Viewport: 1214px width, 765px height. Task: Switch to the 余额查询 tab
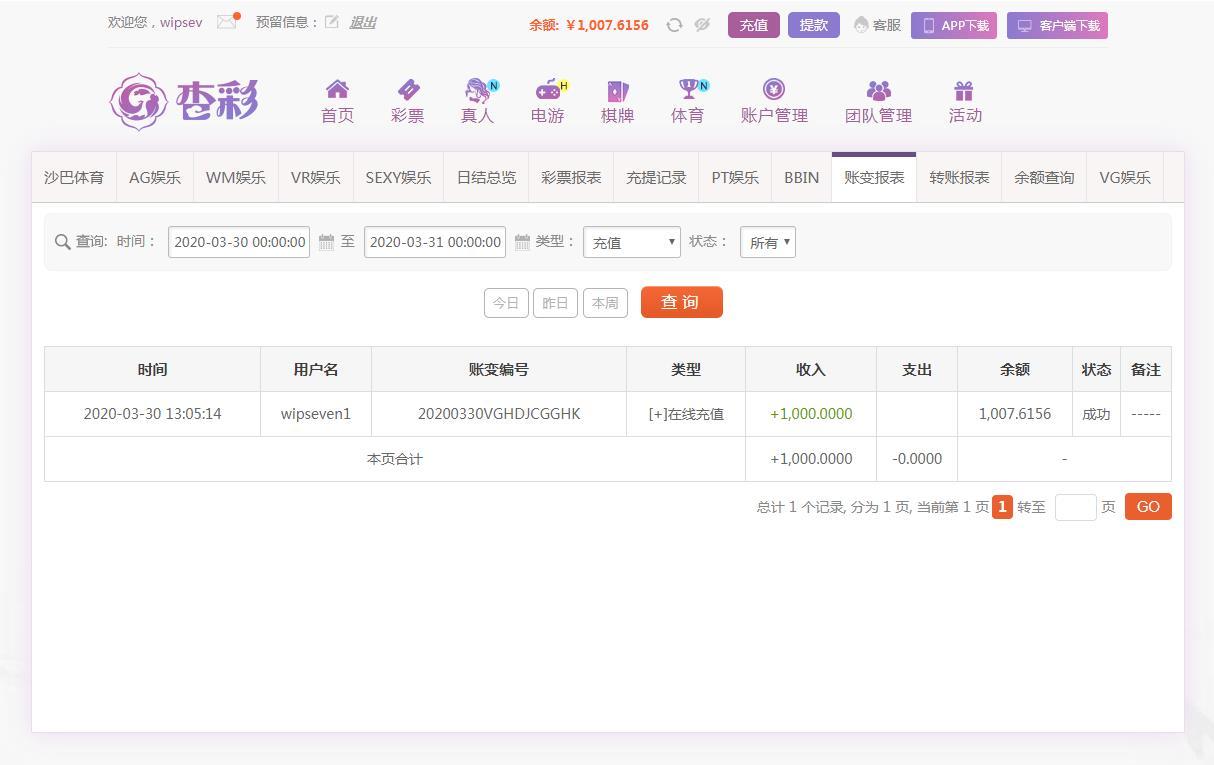pyautogui.click(x=1044, y=177)
